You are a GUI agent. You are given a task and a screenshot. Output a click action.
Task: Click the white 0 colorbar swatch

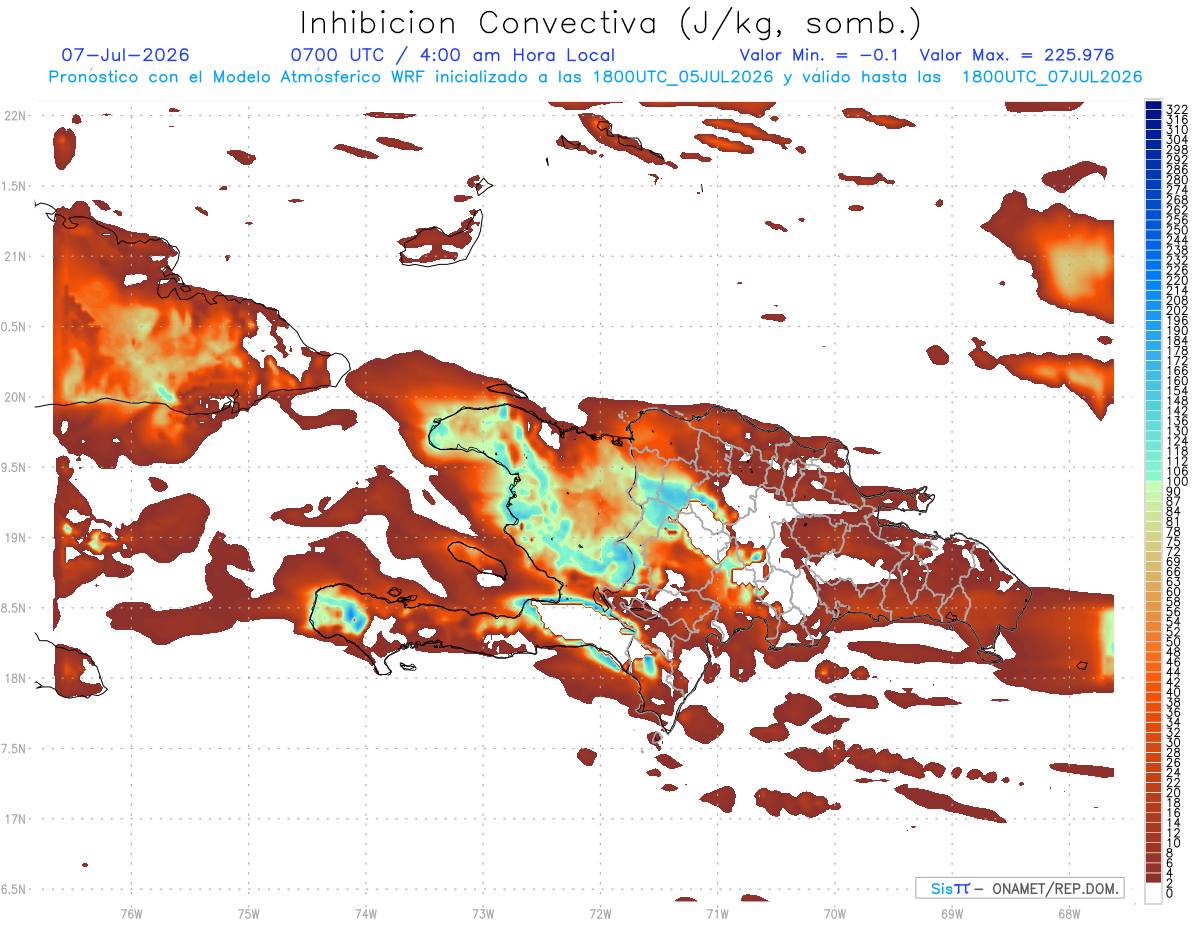coord(1153,894)
